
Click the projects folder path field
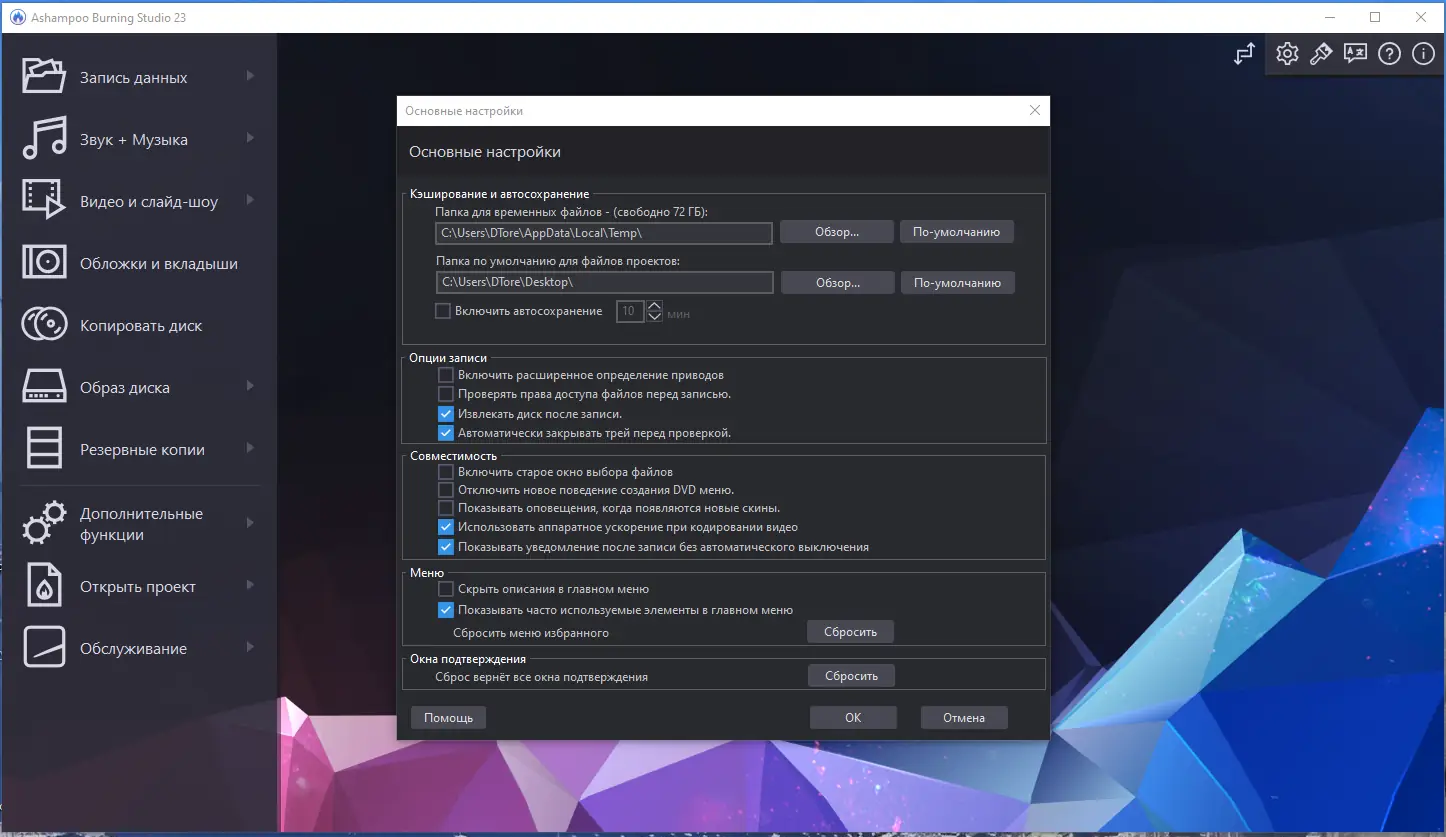click(x=604, y=283)
